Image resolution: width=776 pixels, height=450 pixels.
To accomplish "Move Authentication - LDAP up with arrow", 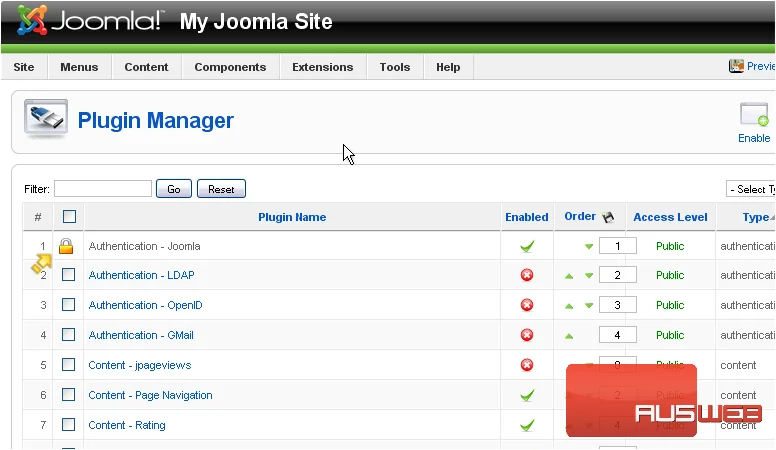I will (569, 276).
